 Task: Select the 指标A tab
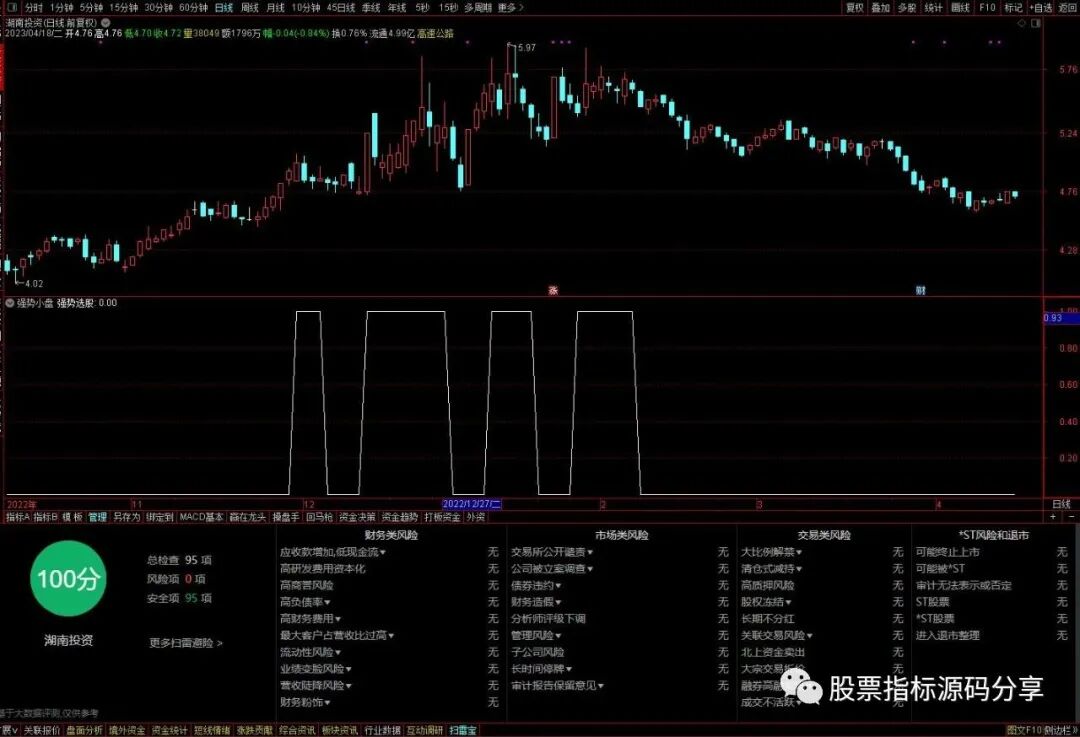point(17,517)
